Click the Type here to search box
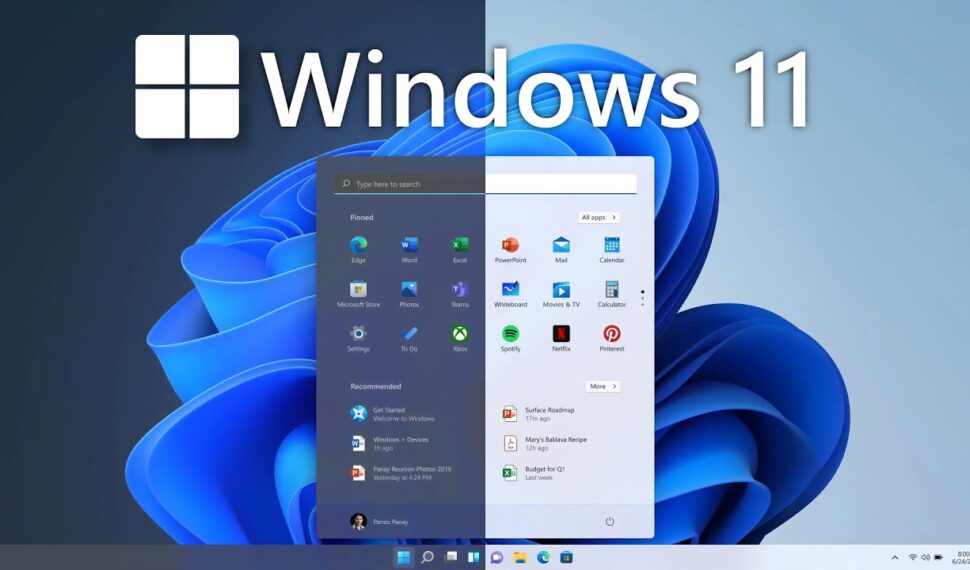970x570 pixels. (485, 184)
